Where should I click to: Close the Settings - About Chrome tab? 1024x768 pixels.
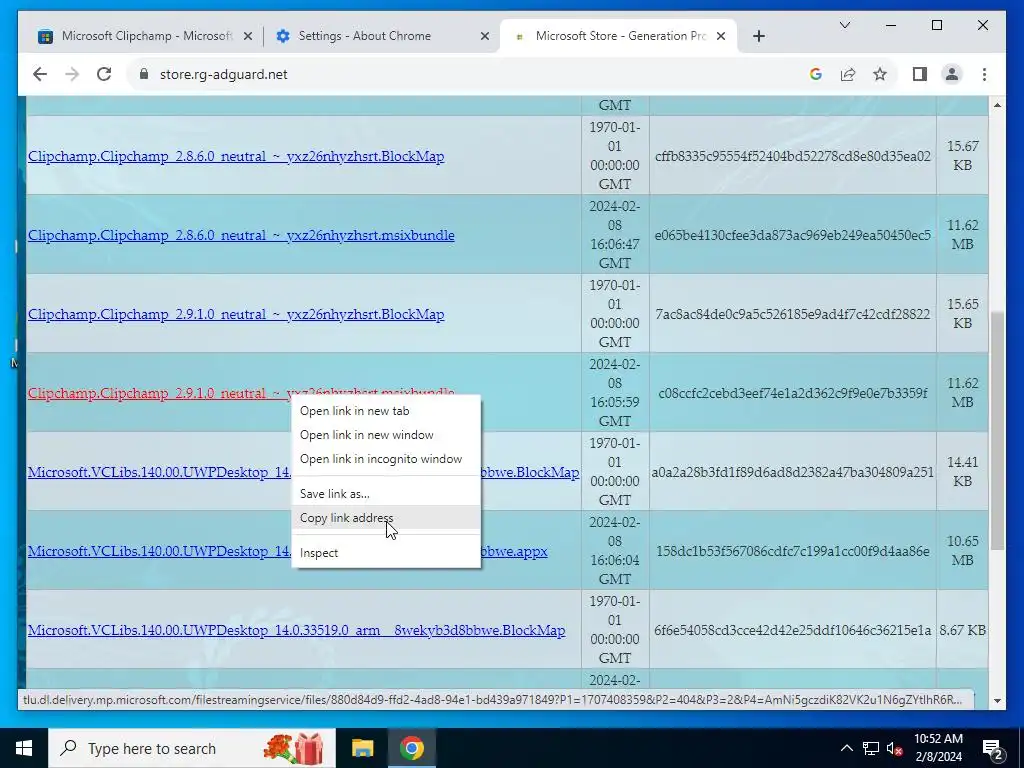(x=485, y=37)
